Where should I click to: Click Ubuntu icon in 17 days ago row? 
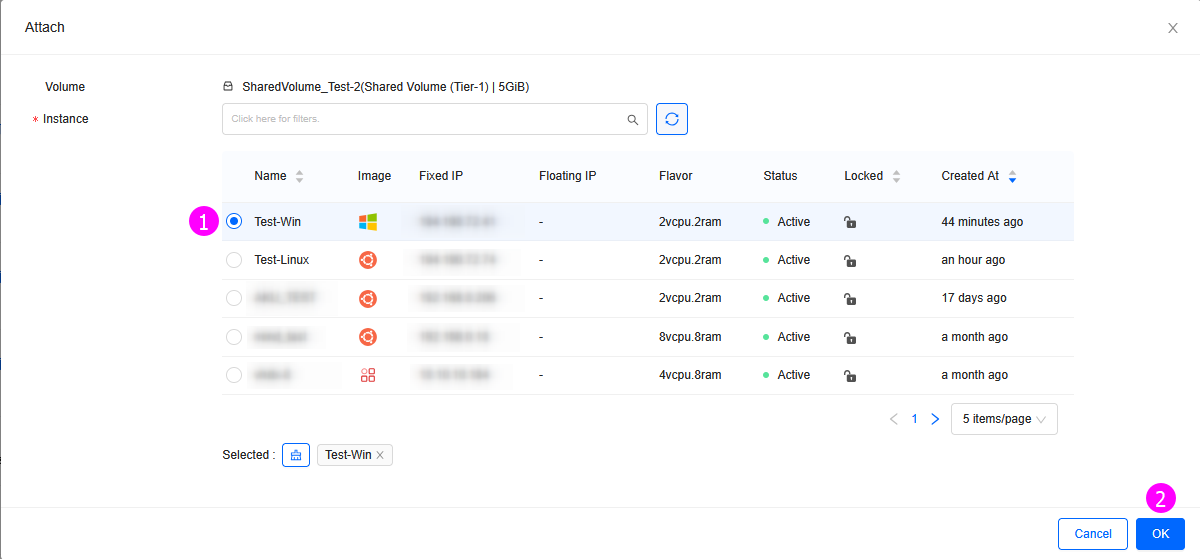click(368, 298)
